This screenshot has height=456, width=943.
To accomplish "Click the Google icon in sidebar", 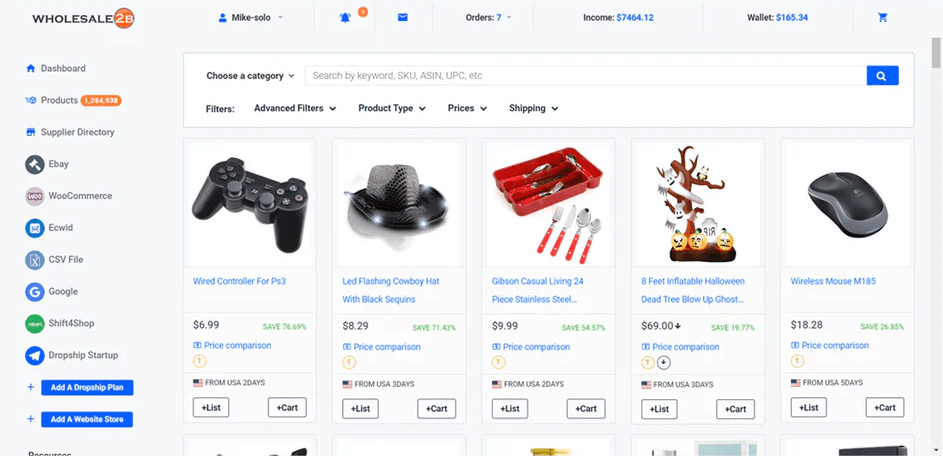I will (34, 292).
